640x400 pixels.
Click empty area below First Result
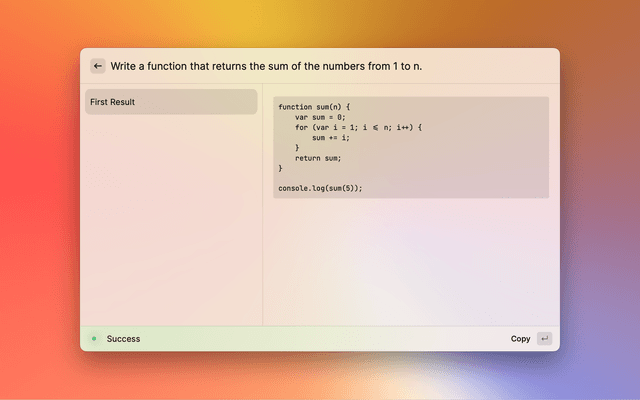click(170, 220)
